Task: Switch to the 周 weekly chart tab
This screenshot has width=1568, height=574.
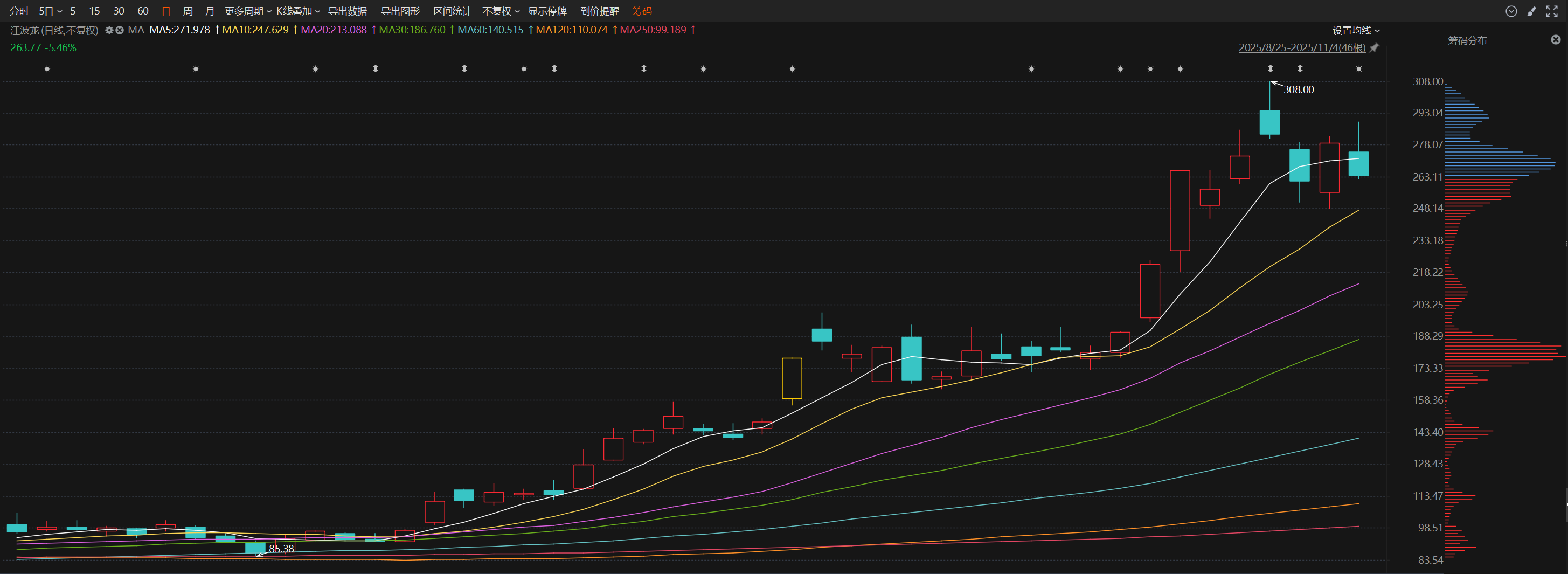Action: click(x=187, y=11)
